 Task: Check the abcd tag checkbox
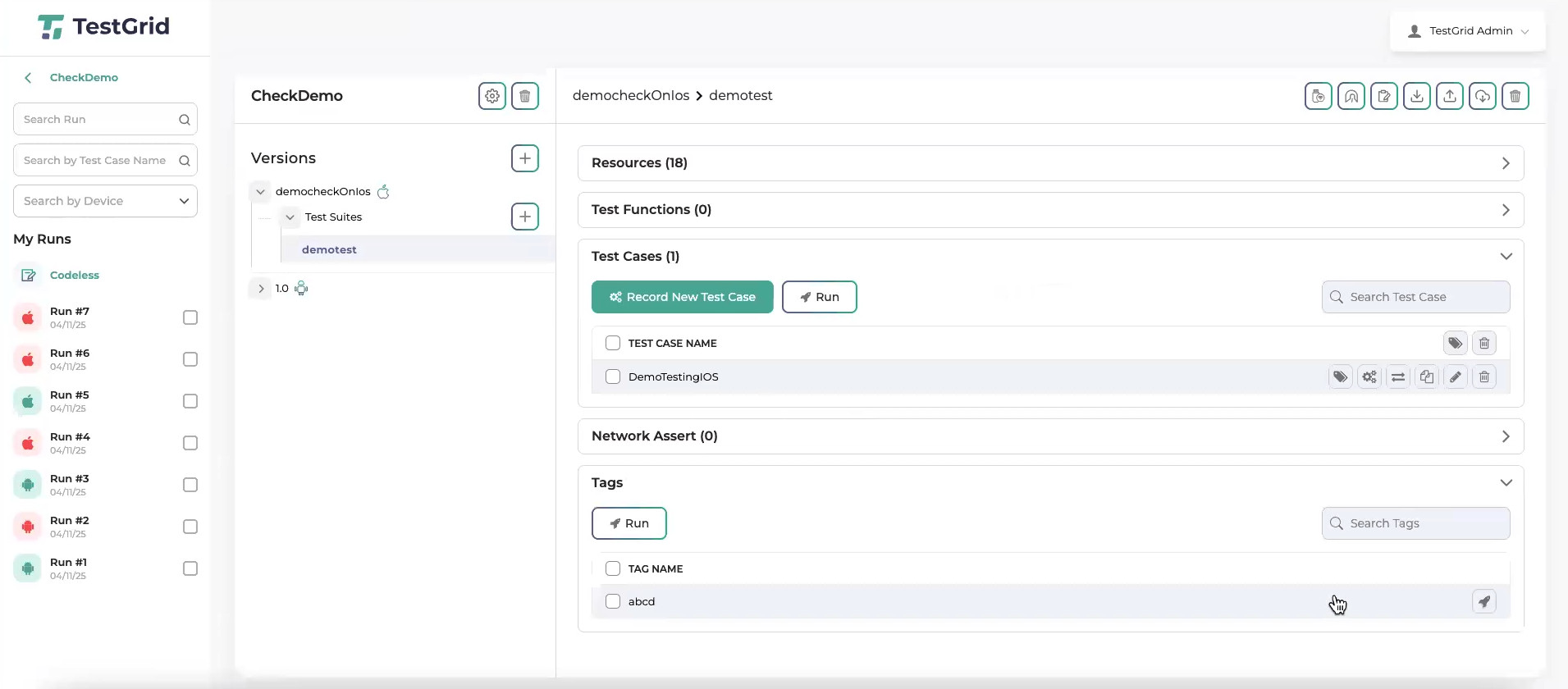[613, 601]
